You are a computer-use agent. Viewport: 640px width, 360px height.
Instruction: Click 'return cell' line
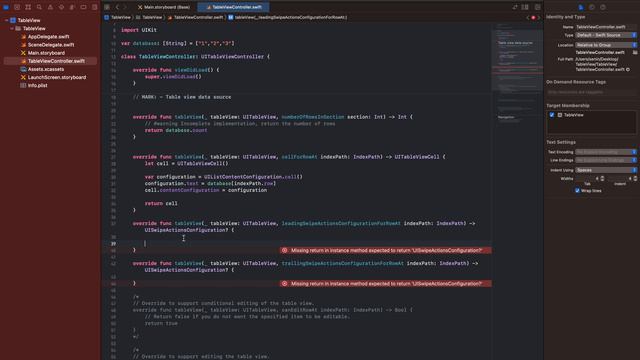tap(161, 203)
